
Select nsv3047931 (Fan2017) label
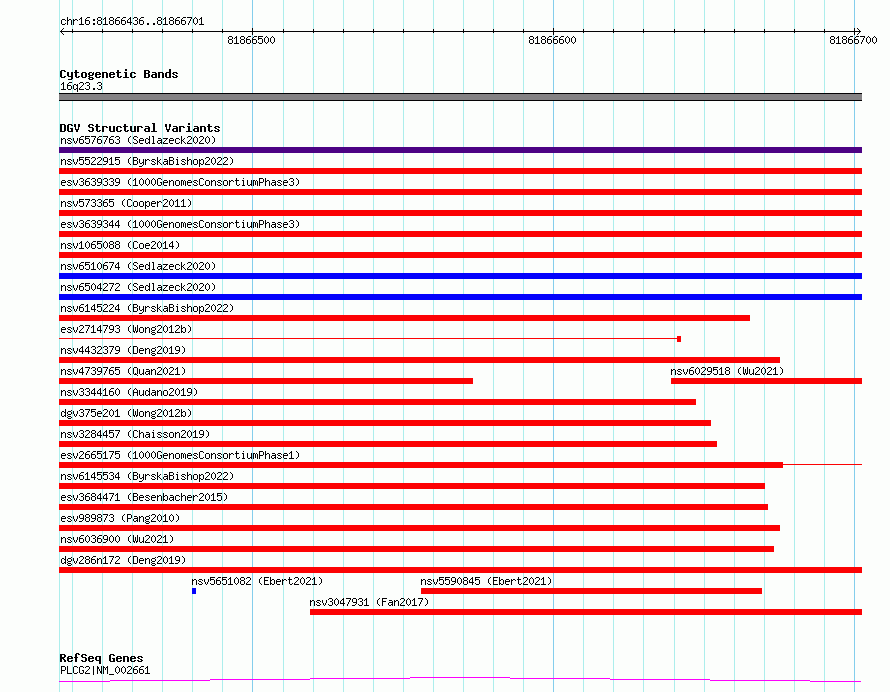369,602
